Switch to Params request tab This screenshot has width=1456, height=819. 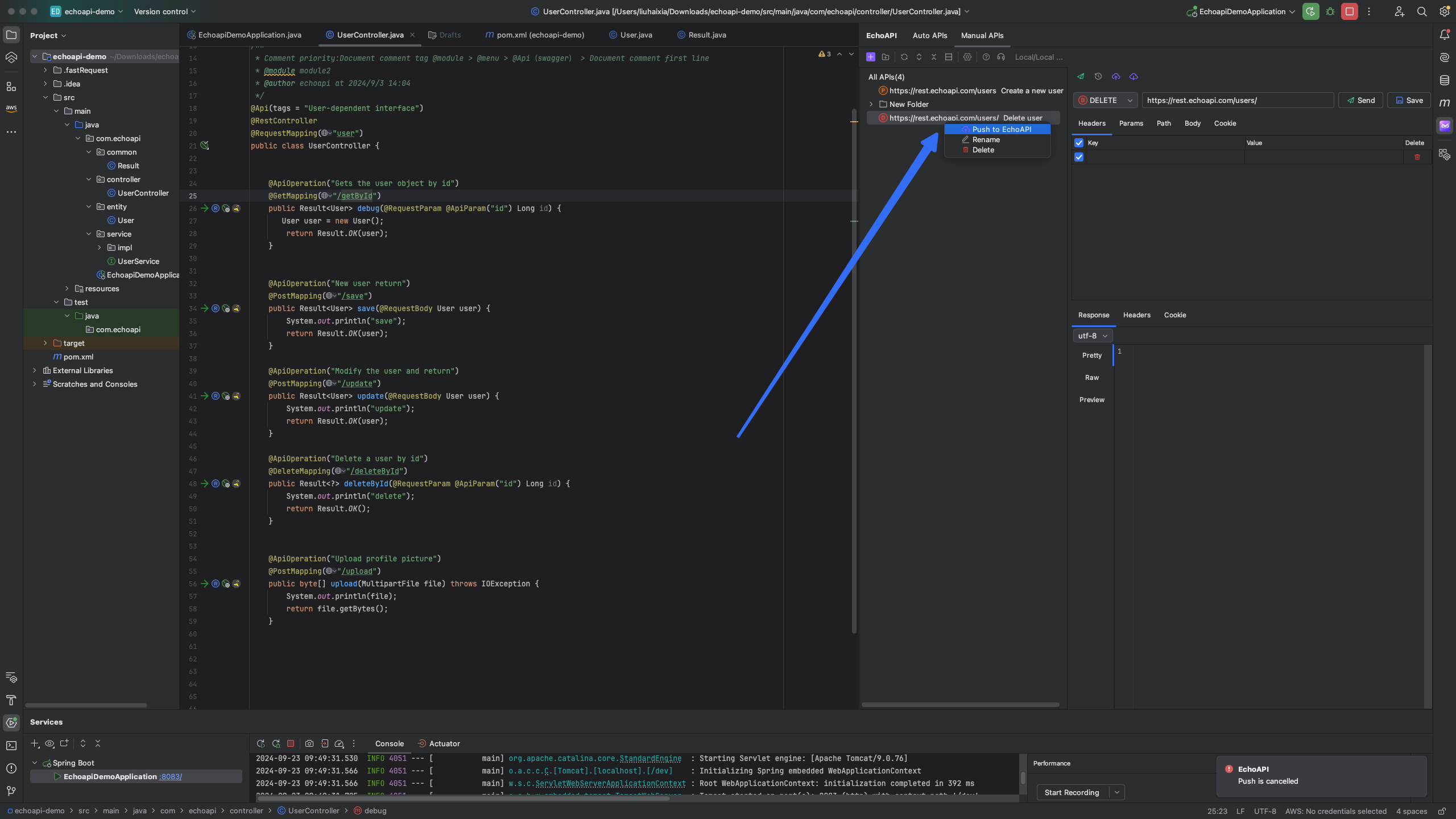point(1131,123)
